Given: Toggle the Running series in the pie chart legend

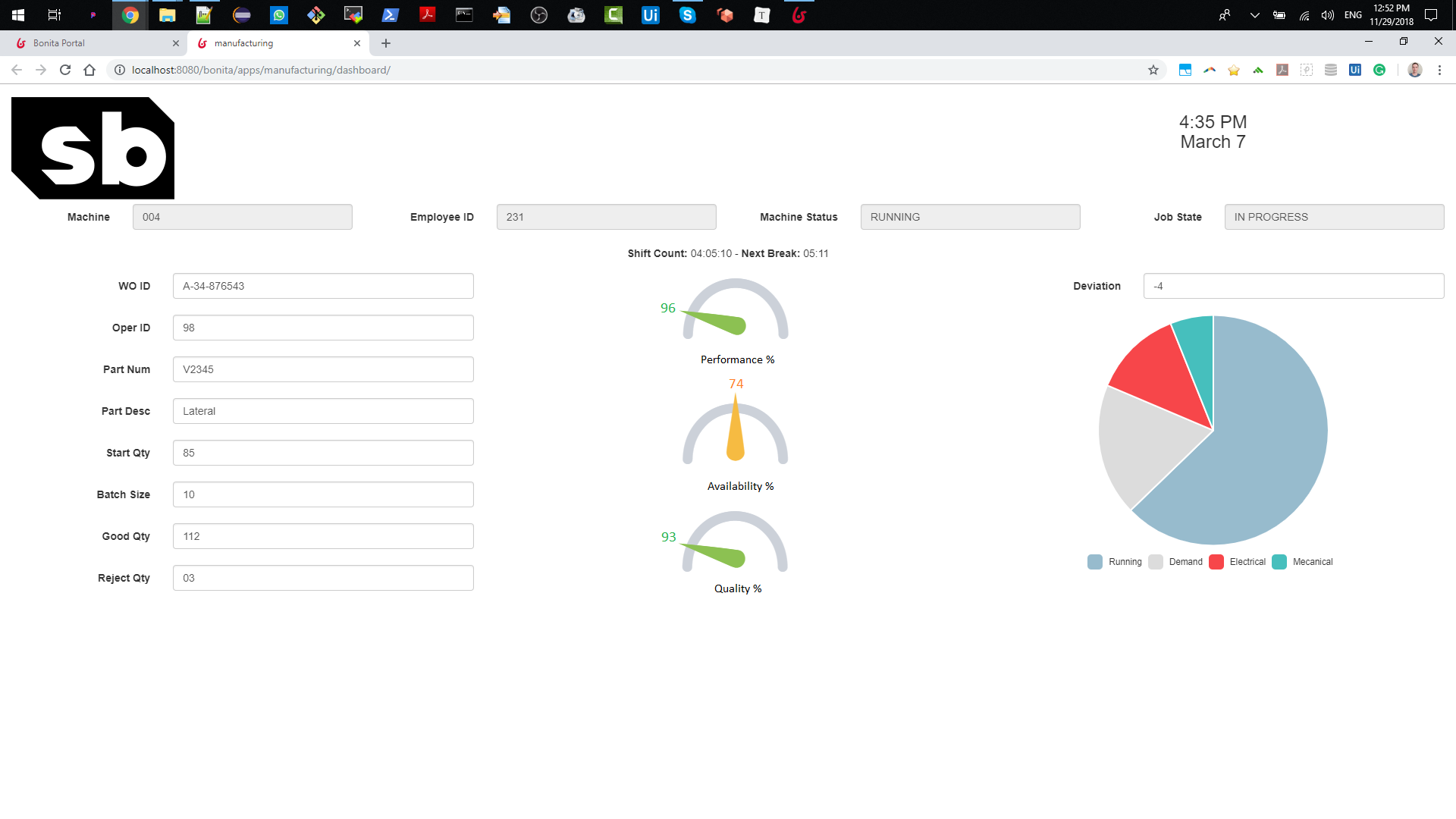Looking at the screenshot, I should (1114, 562).
